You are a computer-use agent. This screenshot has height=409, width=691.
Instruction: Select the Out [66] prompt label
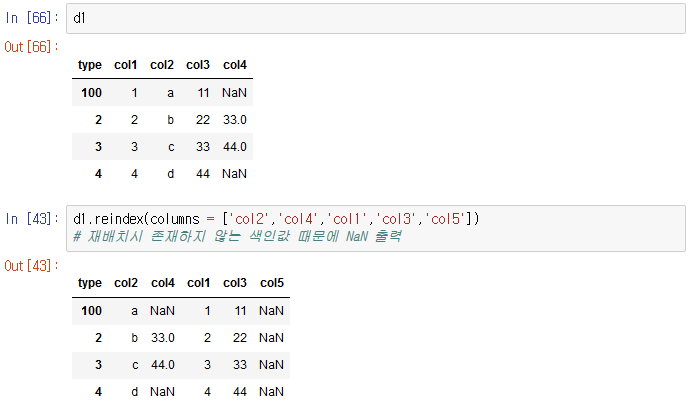(x=31, y=47)
